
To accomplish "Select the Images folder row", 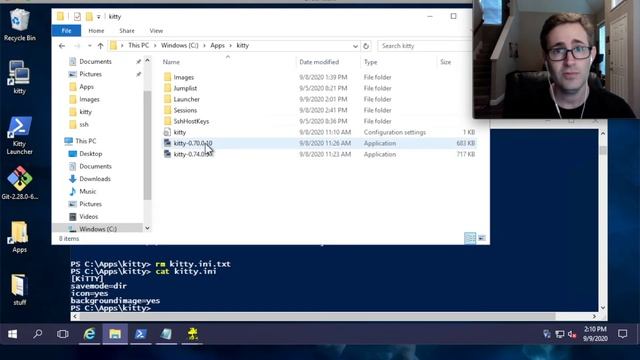I will [319, 77].
